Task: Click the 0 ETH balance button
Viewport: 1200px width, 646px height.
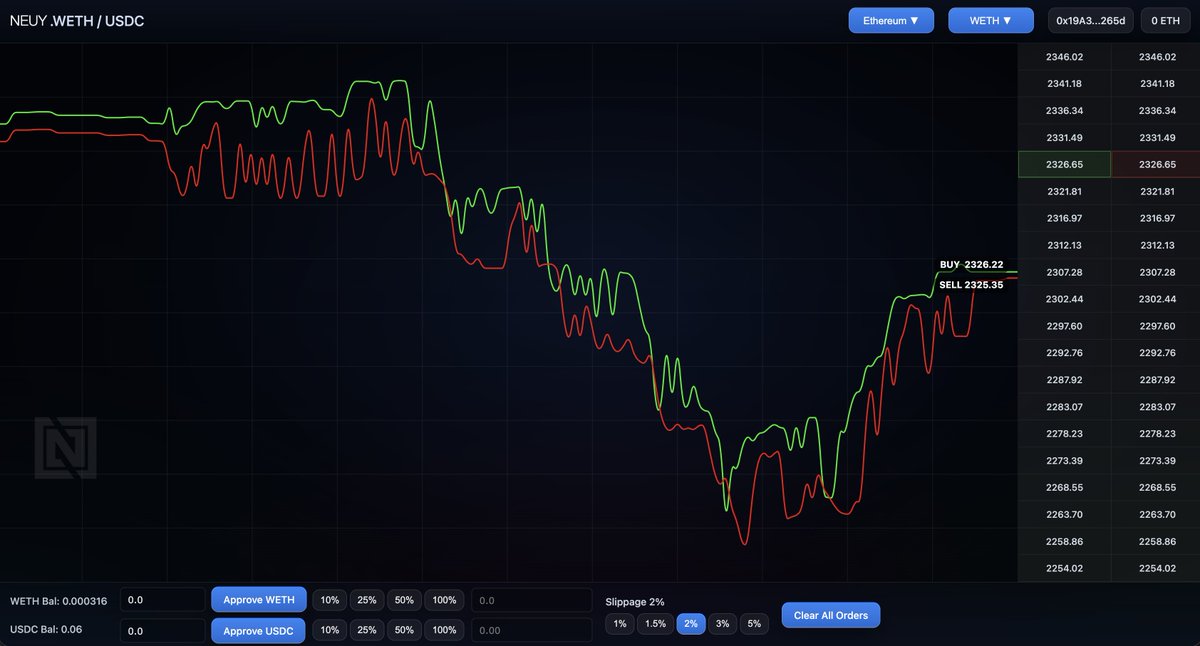Action: [1166, 20]
